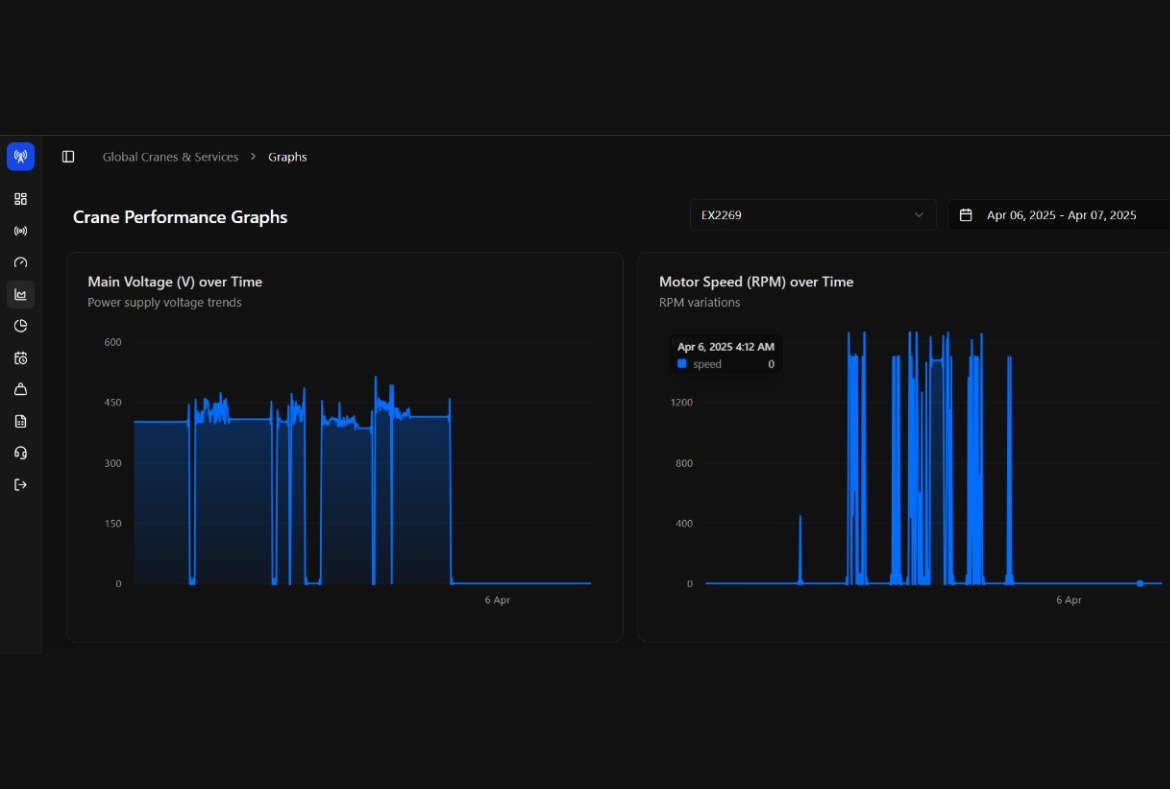Open the headset support icon
Viewport: 1170px width, 789px height.
[x=20, y=453]
